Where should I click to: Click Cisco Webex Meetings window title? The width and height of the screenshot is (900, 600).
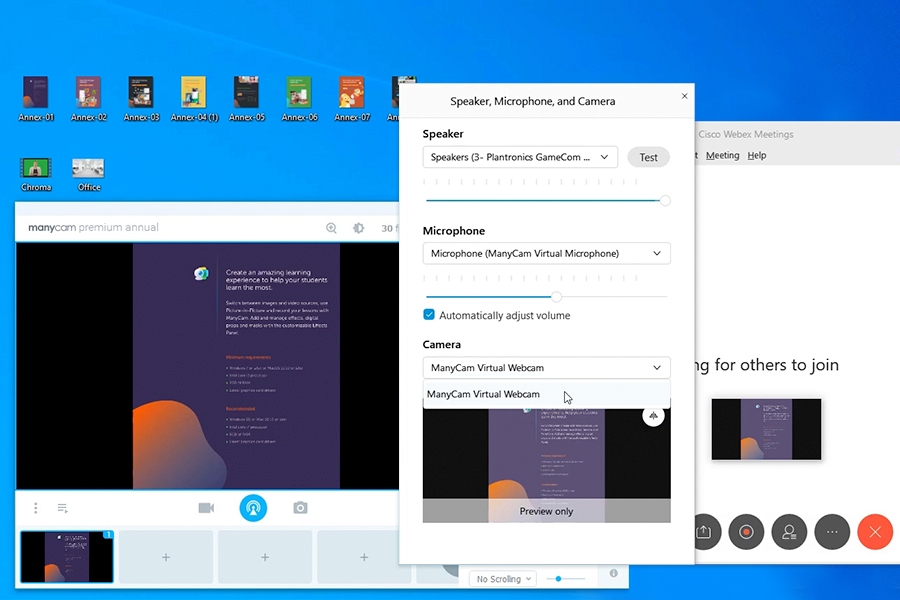pyautogui.click(x=746, y=134)
